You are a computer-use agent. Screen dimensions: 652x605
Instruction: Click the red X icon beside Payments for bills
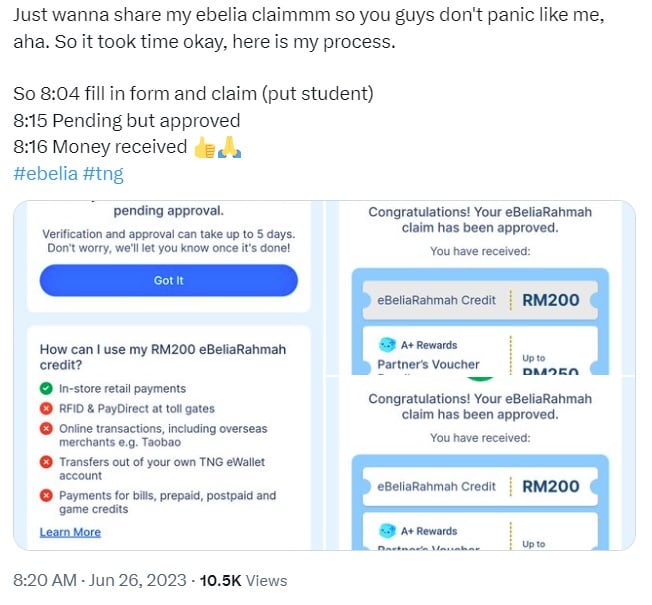click(46, 496)
